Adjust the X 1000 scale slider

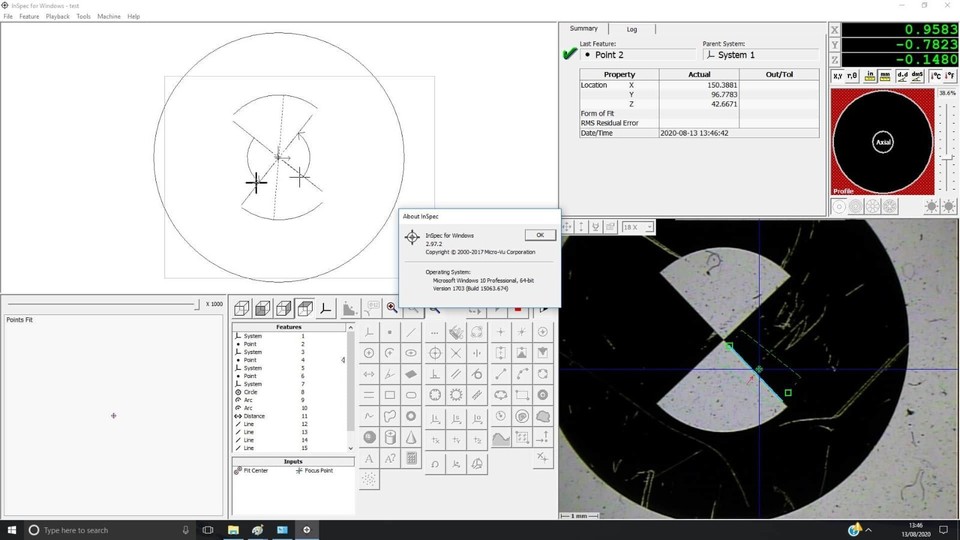[x=197, y=304]
